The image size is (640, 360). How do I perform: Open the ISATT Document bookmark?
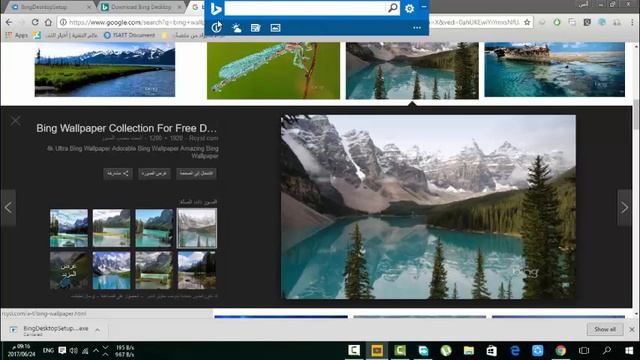click(130, 36)
